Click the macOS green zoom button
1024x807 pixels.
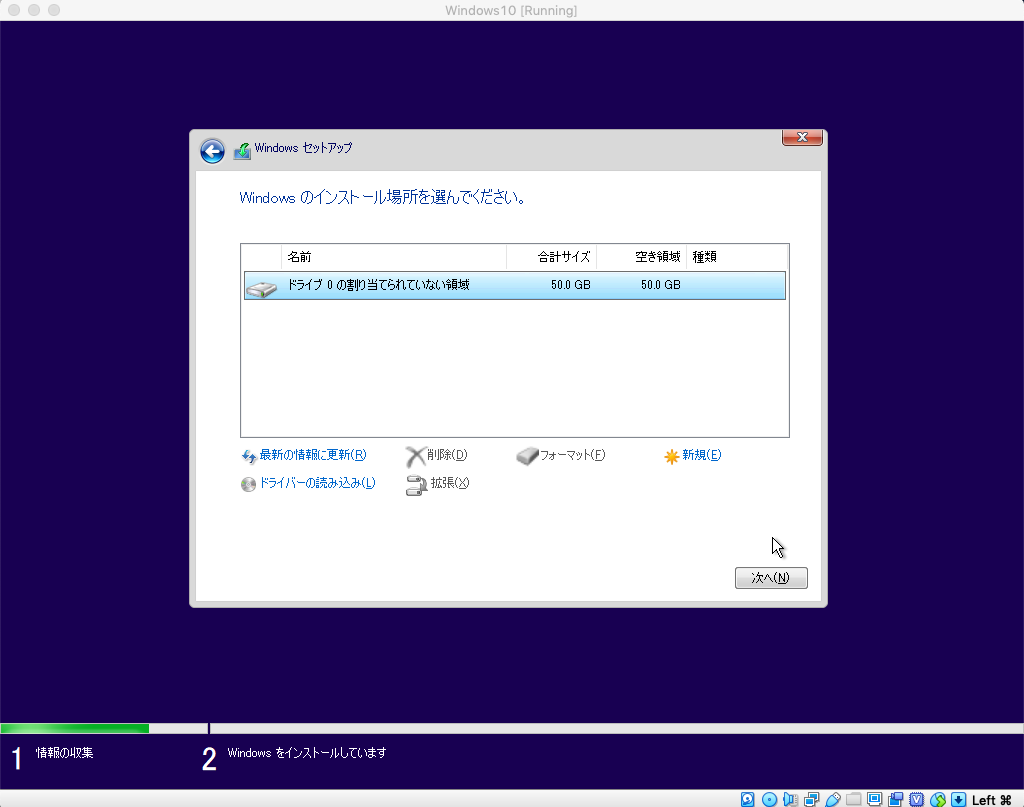tap(54, 10)
